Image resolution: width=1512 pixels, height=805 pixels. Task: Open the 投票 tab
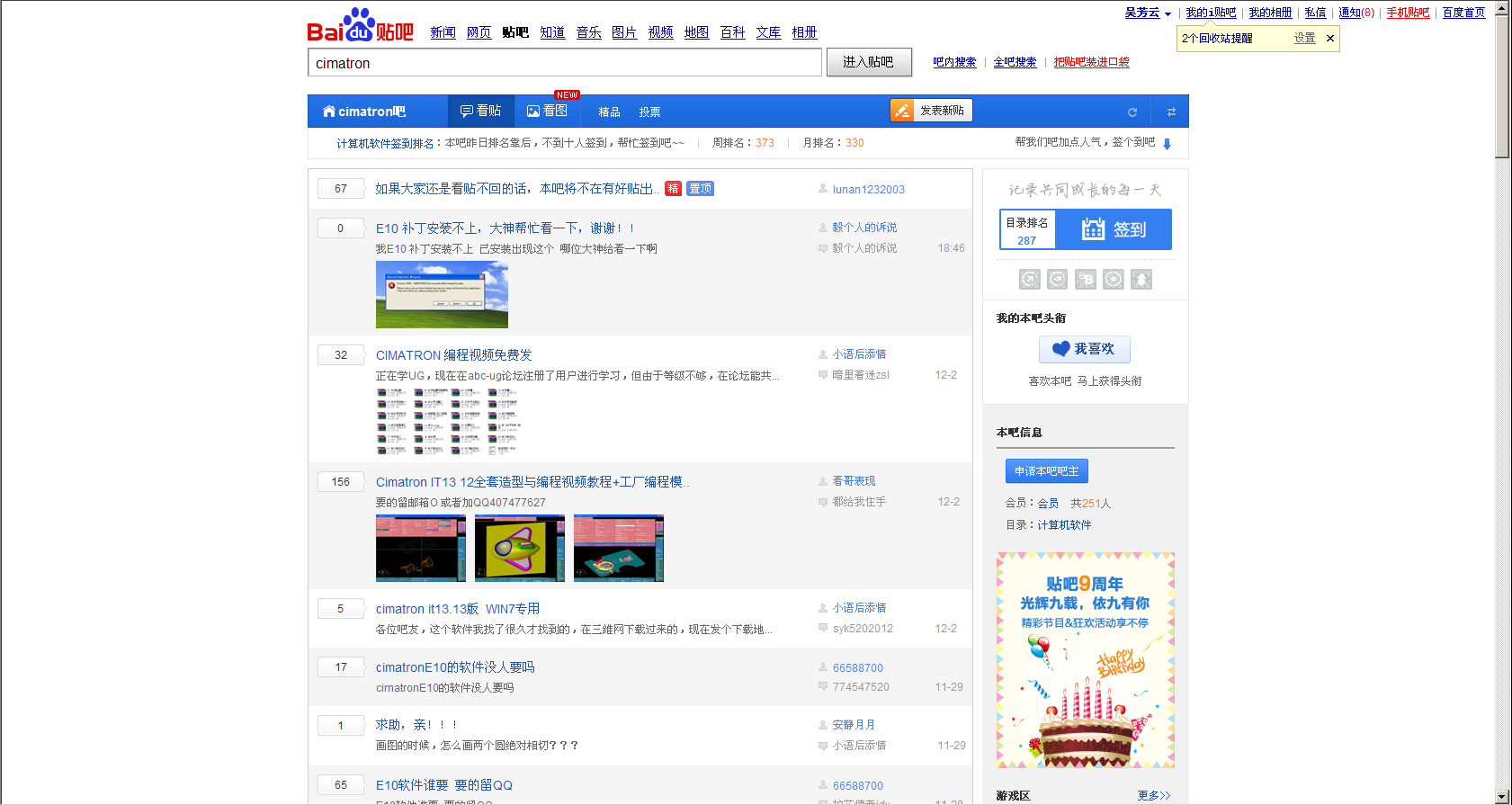(649, 112)
